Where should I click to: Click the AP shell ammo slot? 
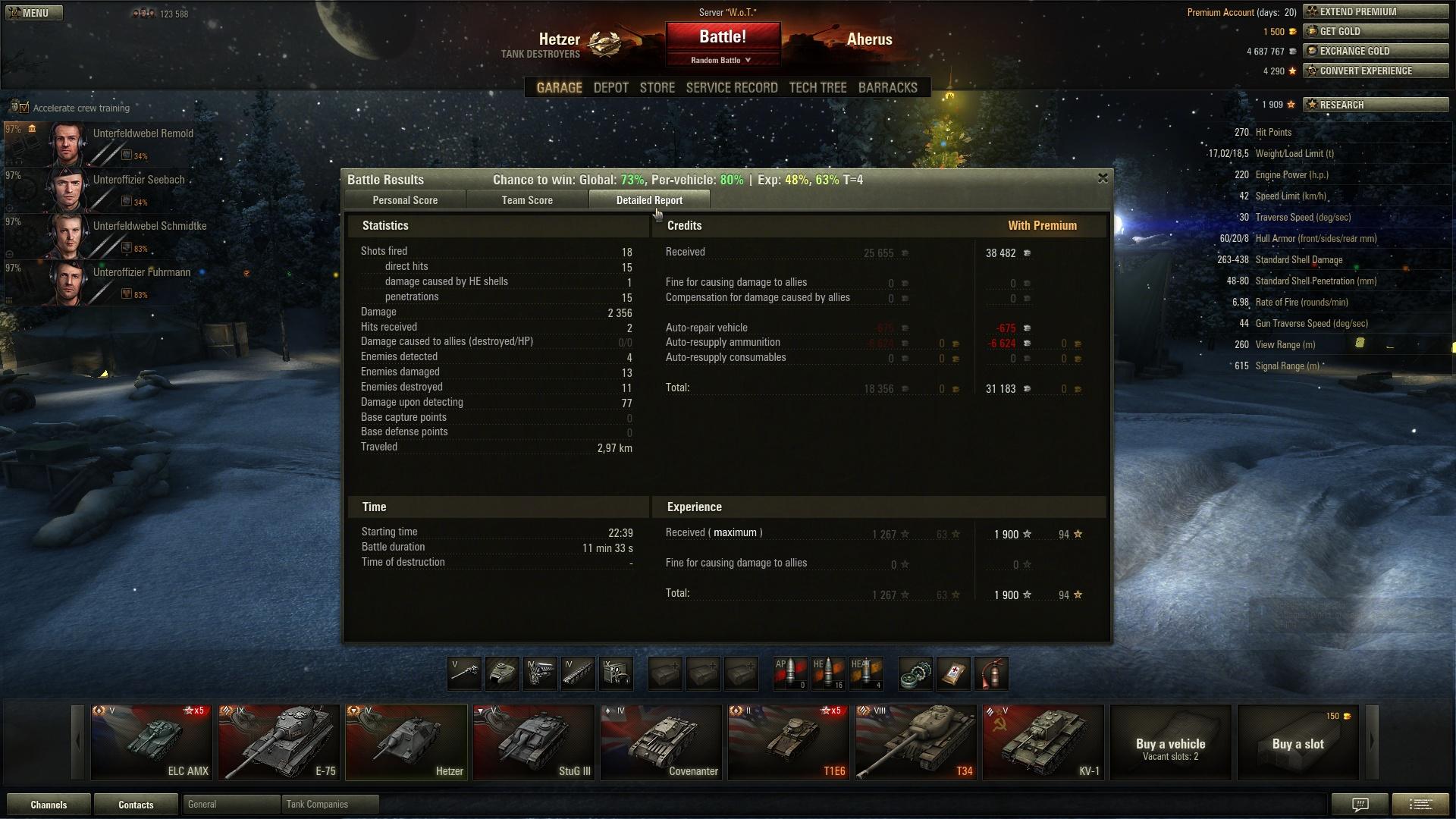click(x=790, y=673)
